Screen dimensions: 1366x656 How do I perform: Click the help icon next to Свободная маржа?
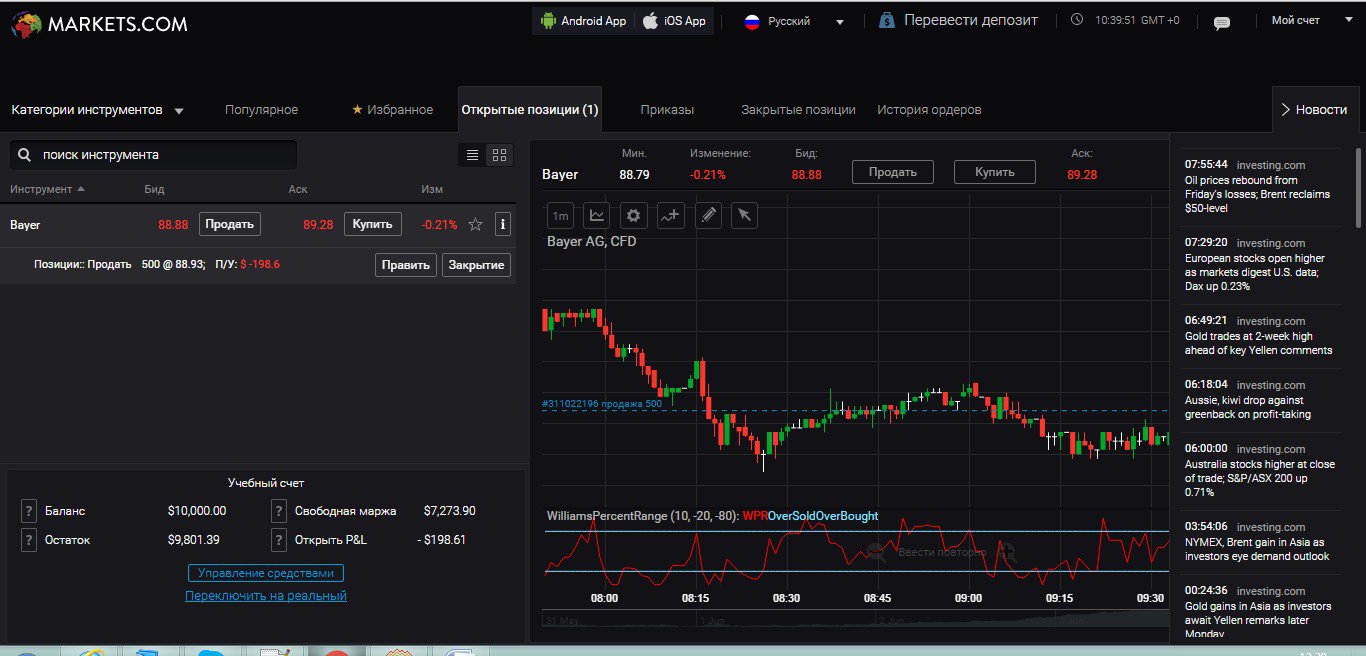tap(279, 511)
